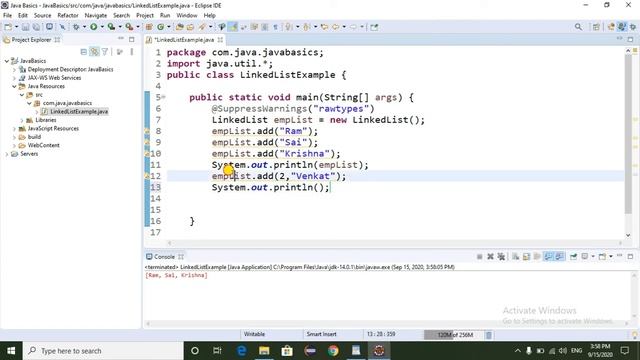Open the Run button dropdown arrow
Image resolution: width=640 pixels, height=360 pixels.
(102, 27)
